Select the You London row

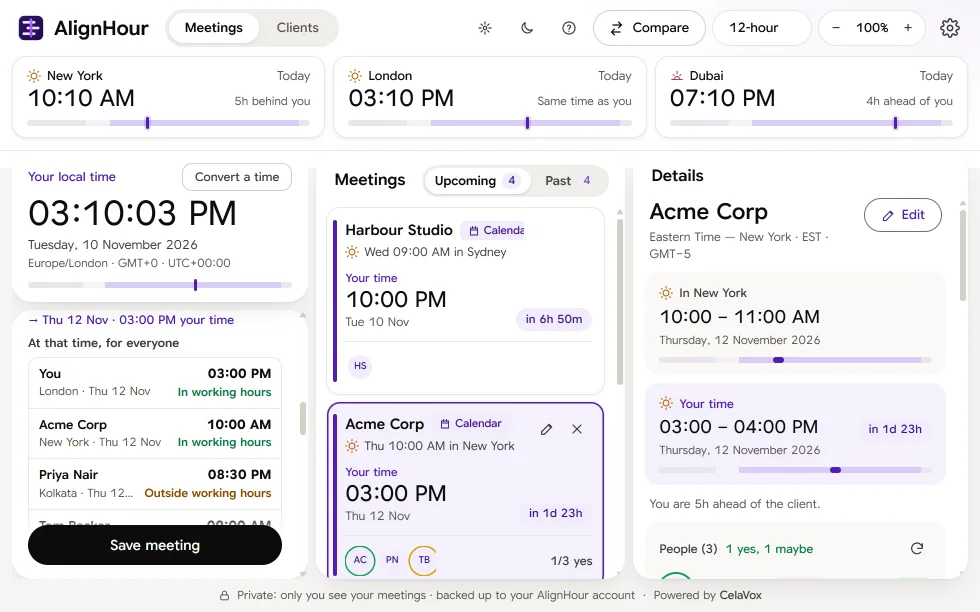click(155, 383)
